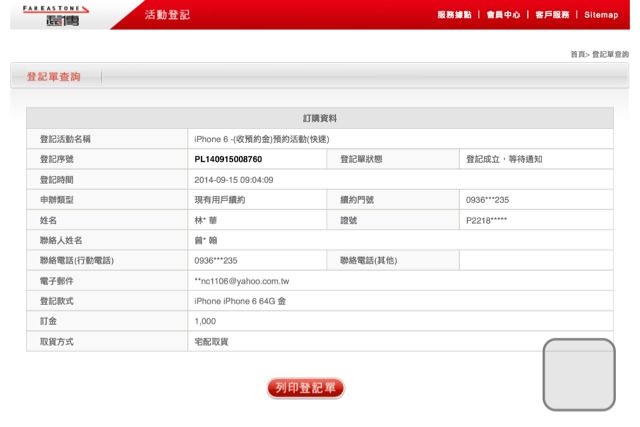Click the 聯絡人姓名 label
Viewport: 640px width, 427px height.
click(x=61, y=240)
